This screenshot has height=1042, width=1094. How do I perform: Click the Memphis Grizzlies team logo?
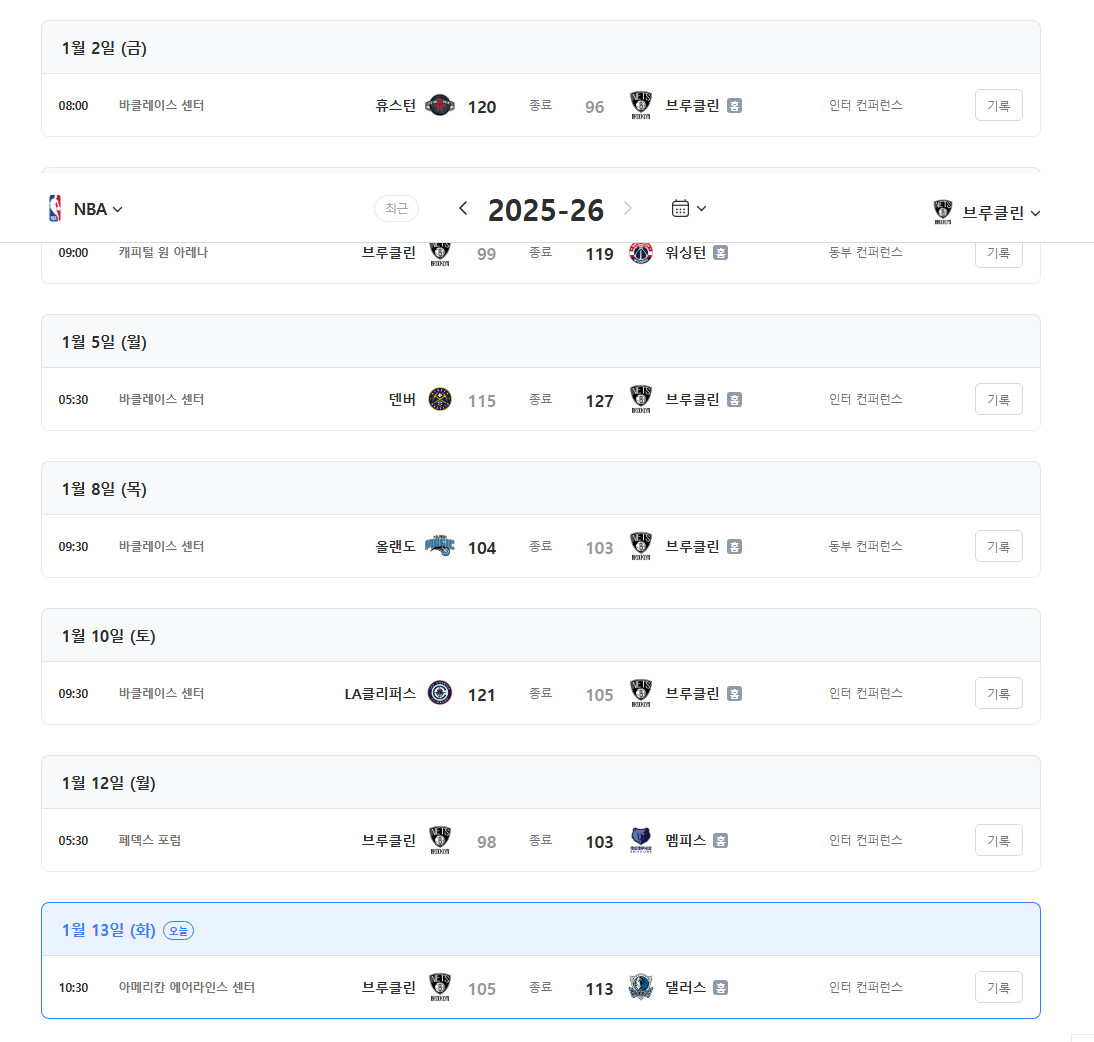(640, 841)
